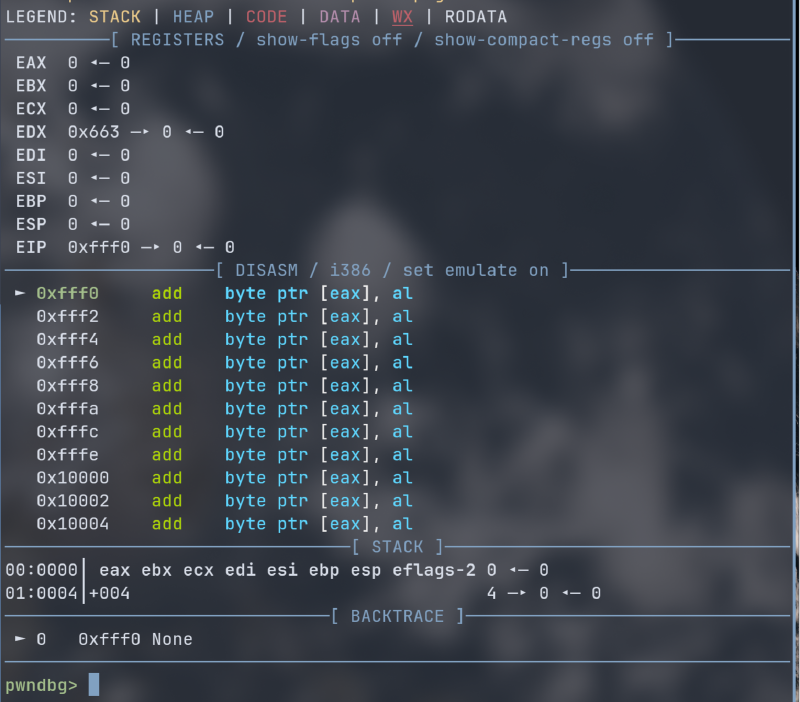800x702 pixels.
Task: Click the STACK section header
Action: click(397, 547)
